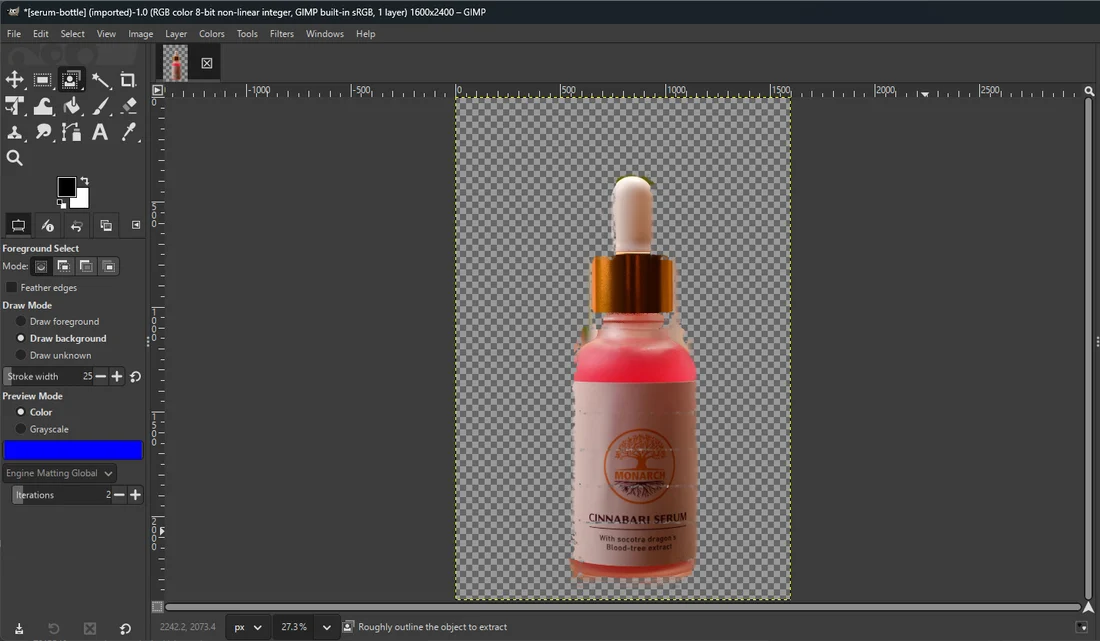The height and width of the screenshot is (641, 1100).
Task: Select the Zoom magnifier tool
Action: tap(15, 158)
